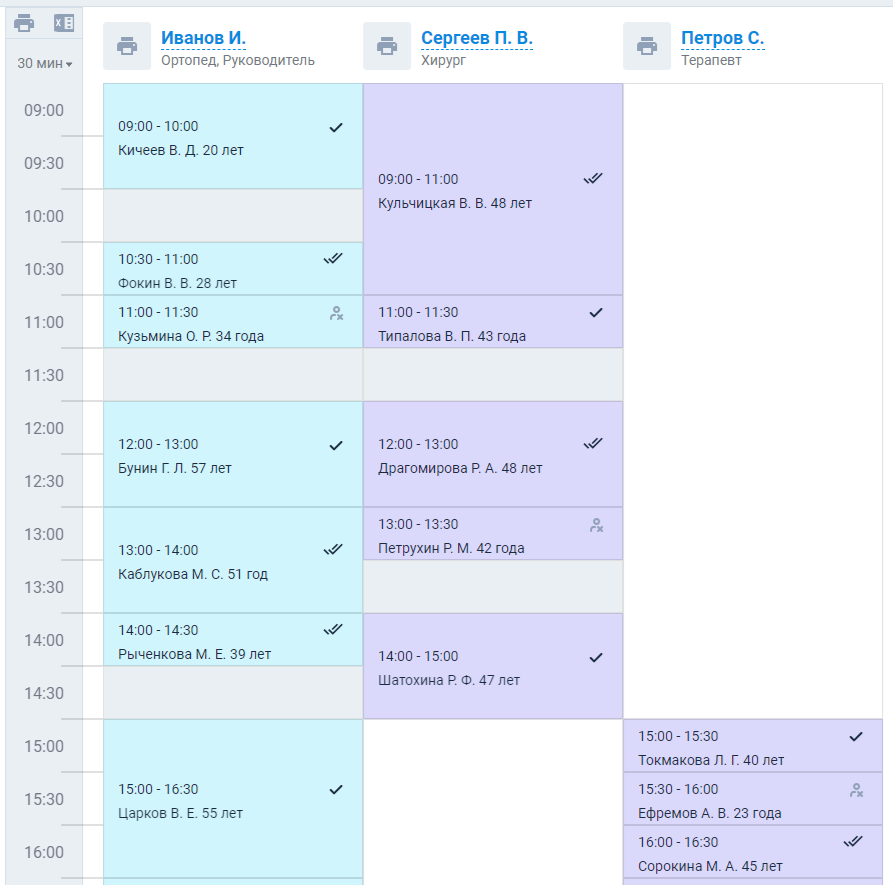Viewport: 893px width, 893px height.
Task: Print Иванов И. schedule
Action: point(127,46)
